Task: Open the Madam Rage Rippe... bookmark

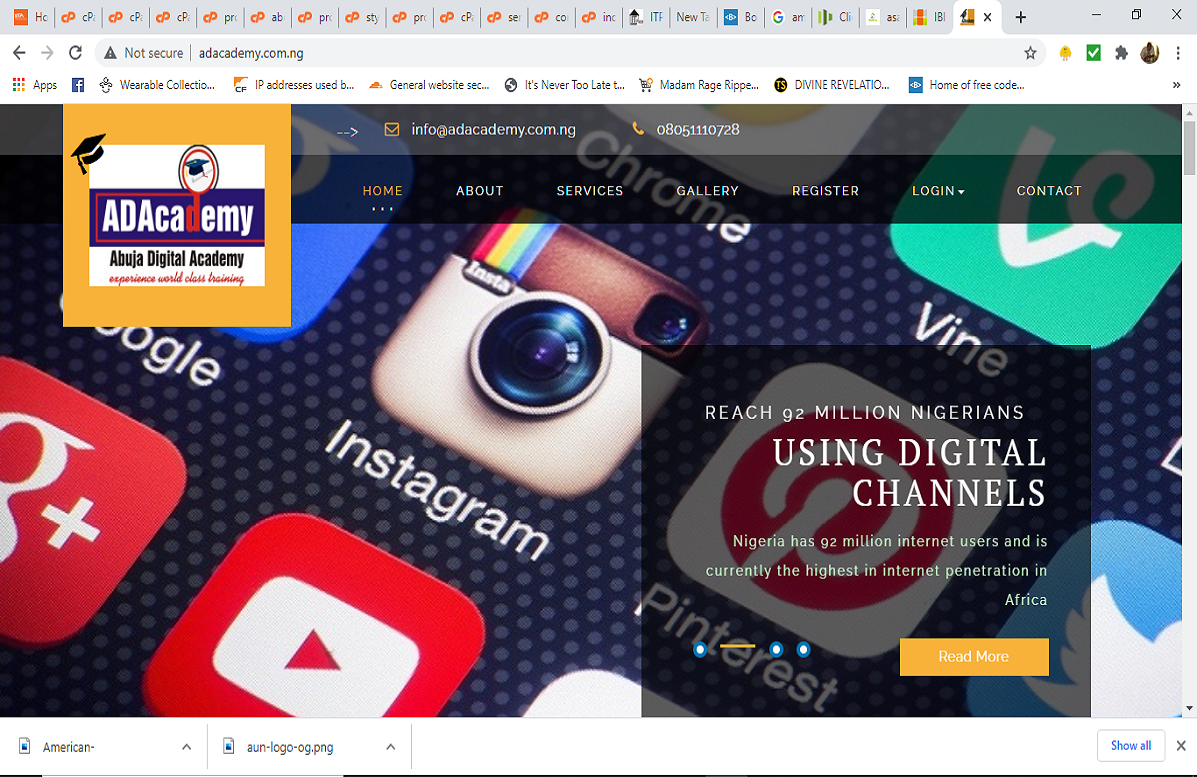Action: (x=699, y=85)
